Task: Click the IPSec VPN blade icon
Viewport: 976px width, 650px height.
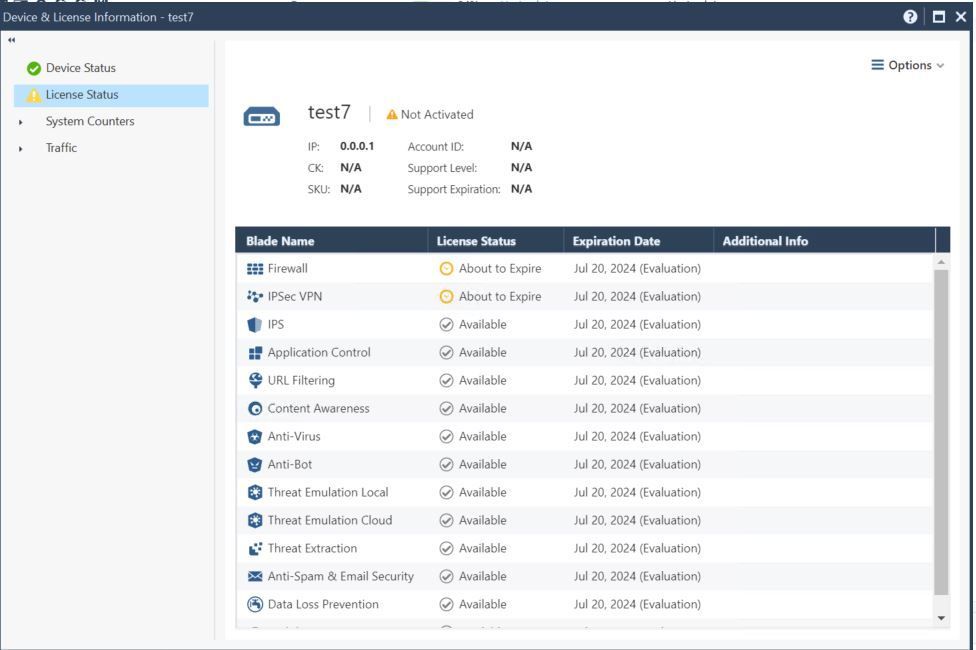Action: [255, 297]
